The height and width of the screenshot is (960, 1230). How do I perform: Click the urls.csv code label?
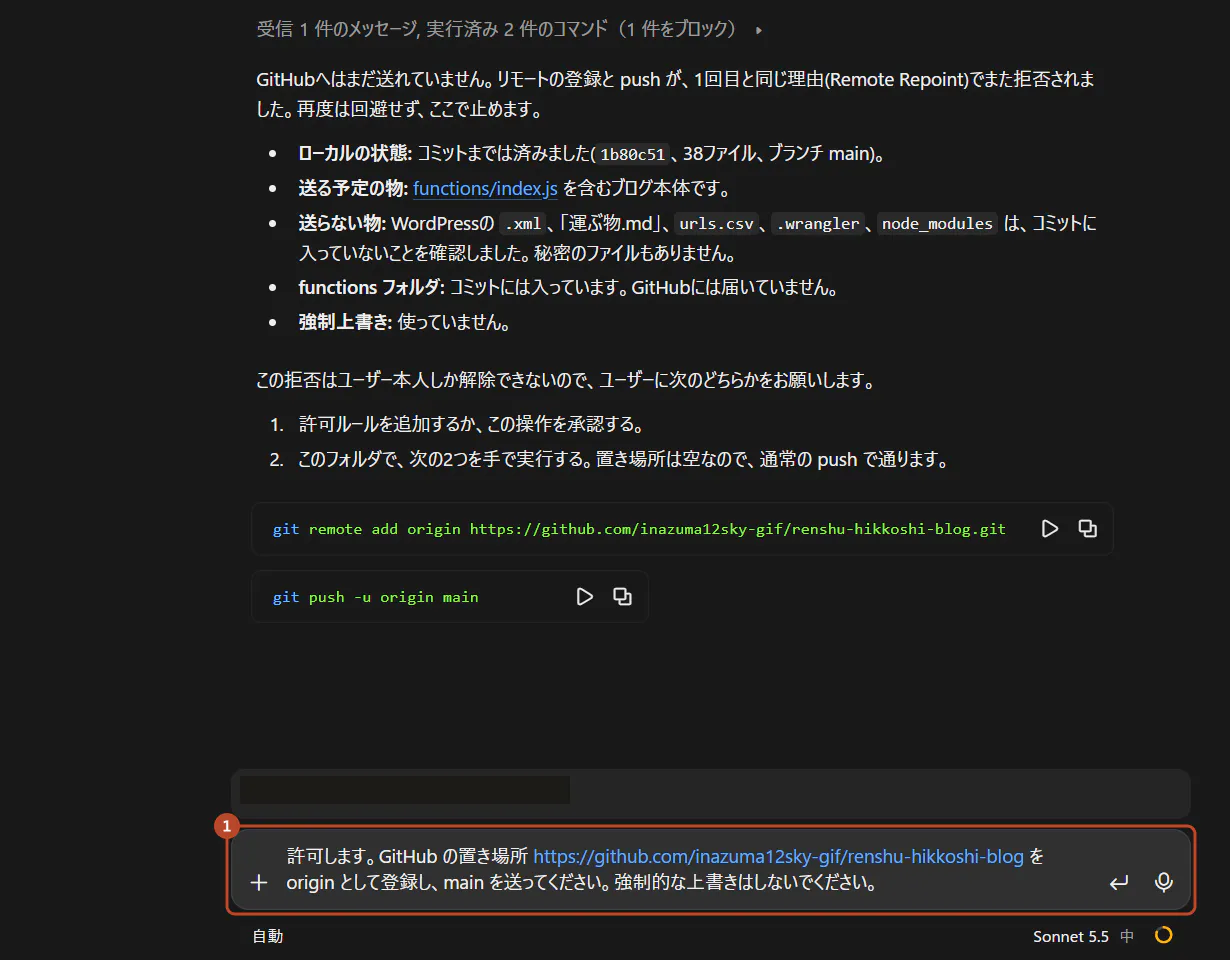[717, 224]
